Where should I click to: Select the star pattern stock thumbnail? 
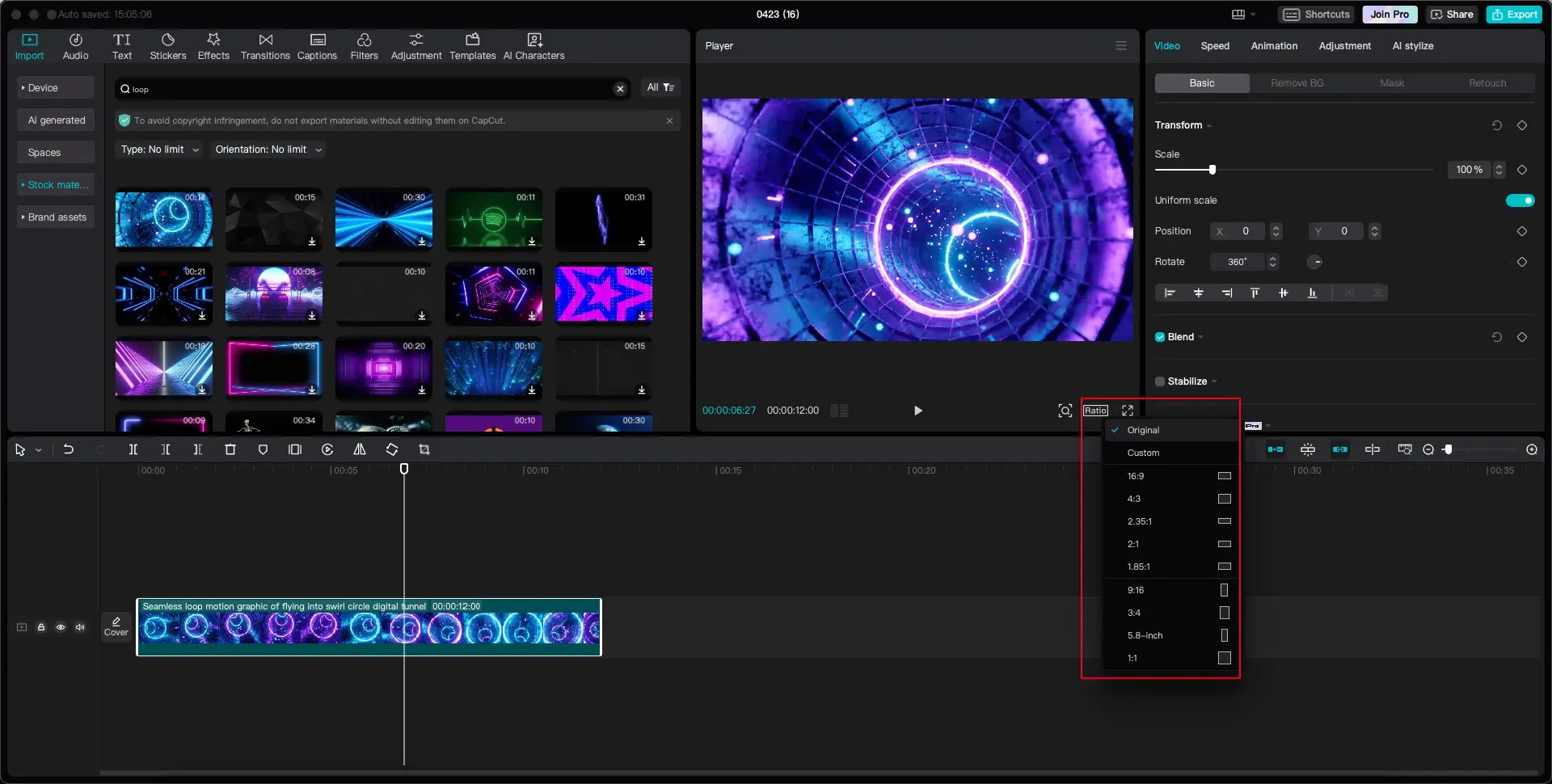pyautogui.click(x=604, y=293)
